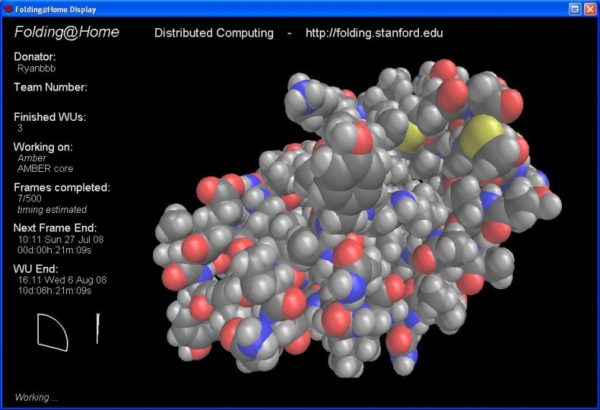Click the Working... status text
Screen dimensions: 600x410
pyautogui.click(x=37, y=397)
